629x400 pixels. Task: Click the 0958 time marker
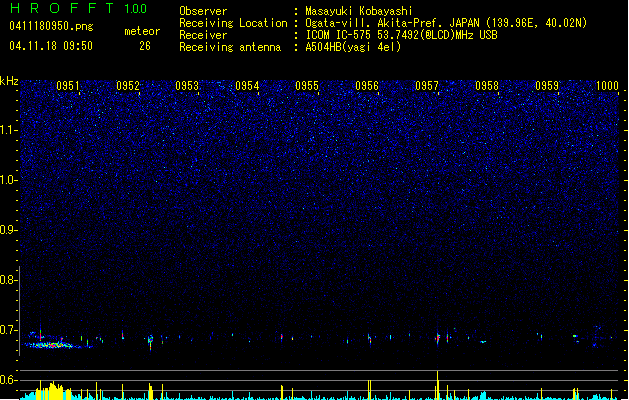pyautogui.click(x=487, y=85)
